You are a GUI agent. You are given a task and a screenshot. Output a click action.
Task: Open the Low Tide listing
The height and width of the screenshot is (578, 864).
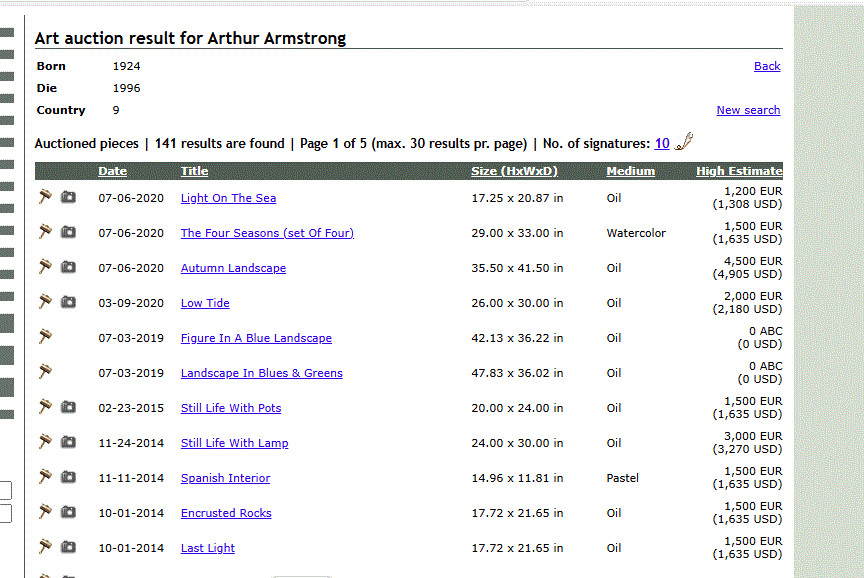coord(205,303)
